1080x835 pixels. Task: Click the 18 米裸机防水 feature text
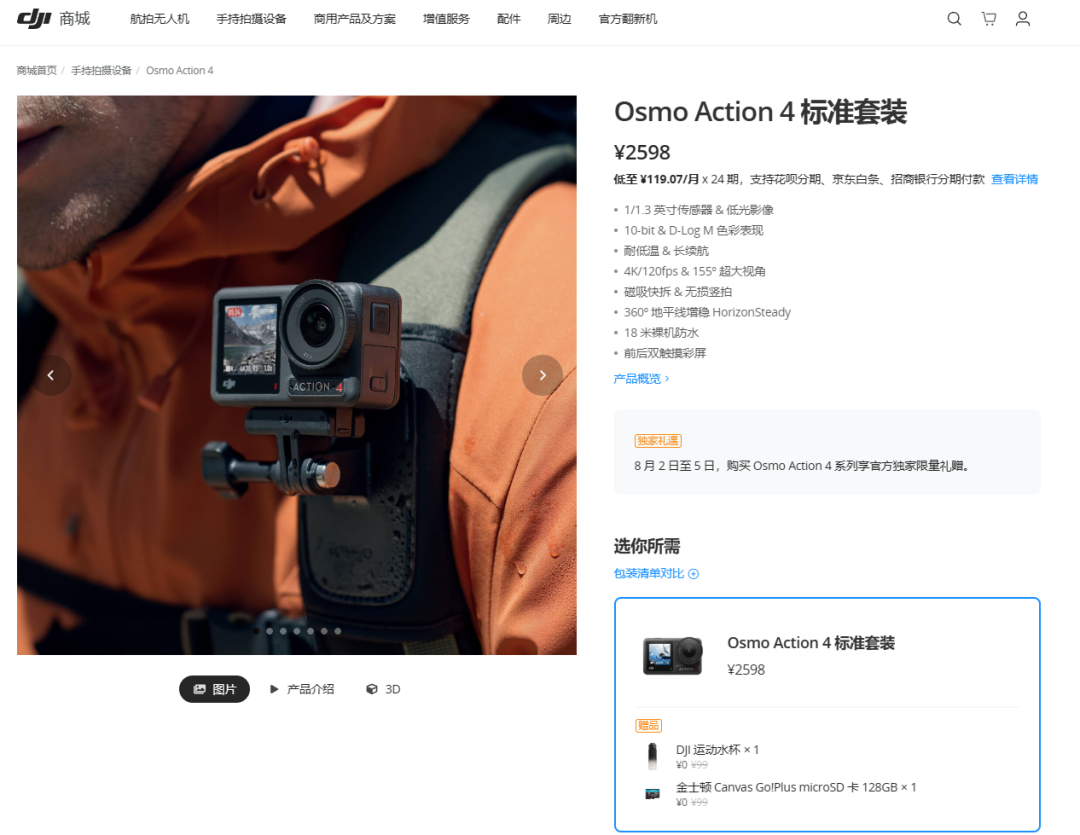(x=661, y=333)
